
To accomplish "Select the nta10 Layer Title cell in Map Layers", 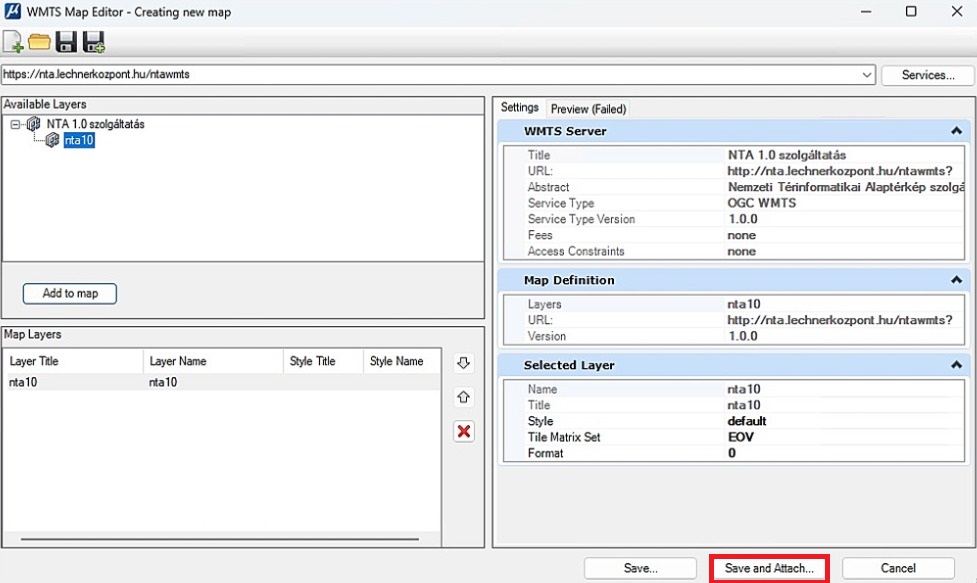I will 23,382.
